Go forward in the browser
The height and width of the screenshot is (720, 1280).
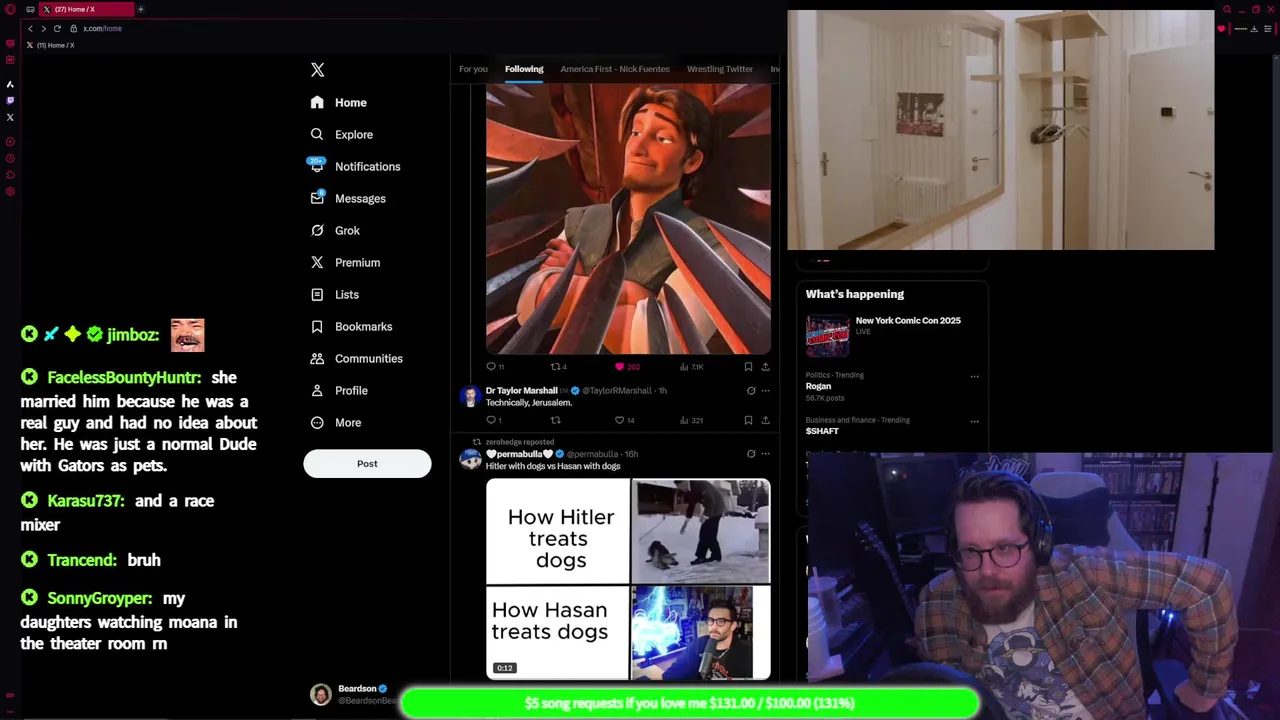tap(43, 28)
